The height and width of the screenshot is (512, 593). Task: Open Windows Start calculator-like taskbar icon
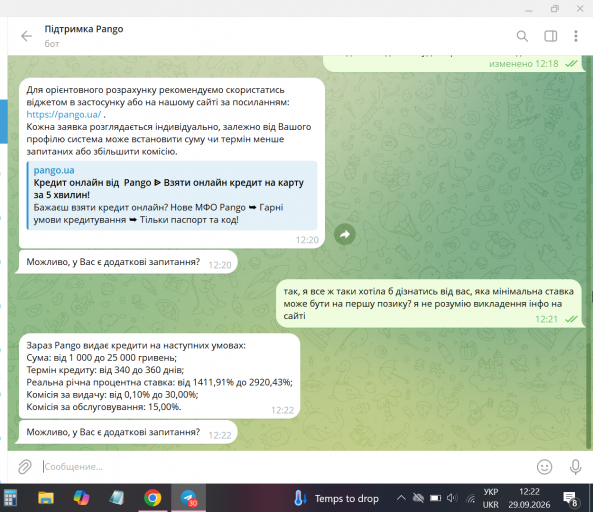click(11, 498)
